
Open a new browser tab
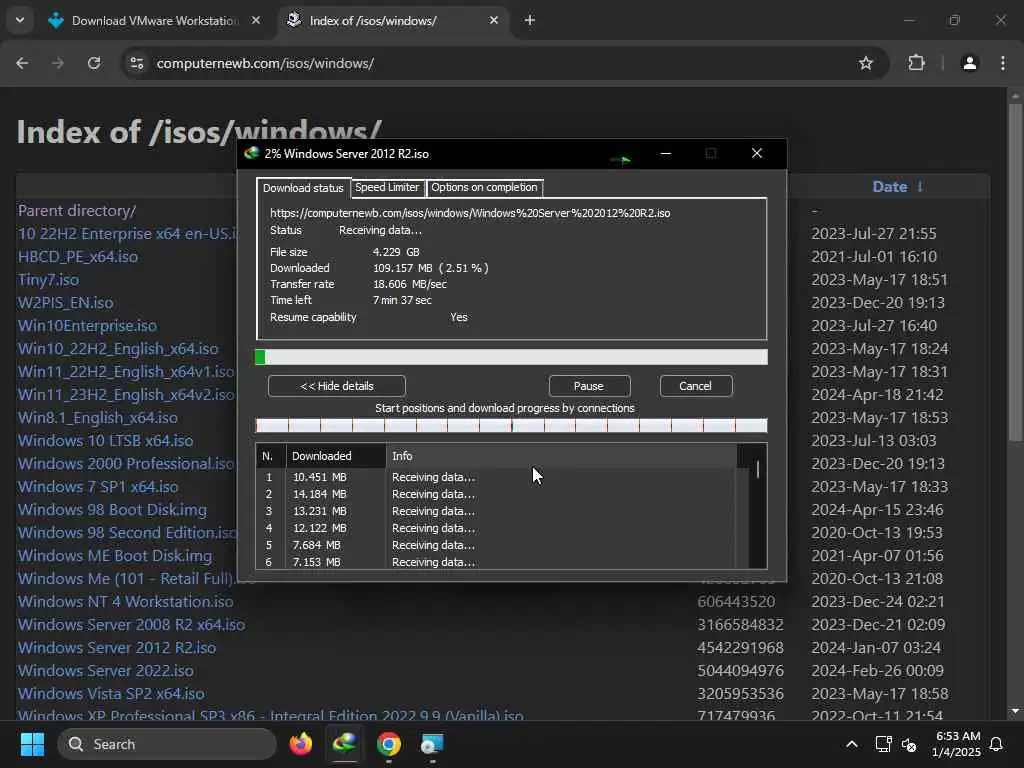coord(530,21)
